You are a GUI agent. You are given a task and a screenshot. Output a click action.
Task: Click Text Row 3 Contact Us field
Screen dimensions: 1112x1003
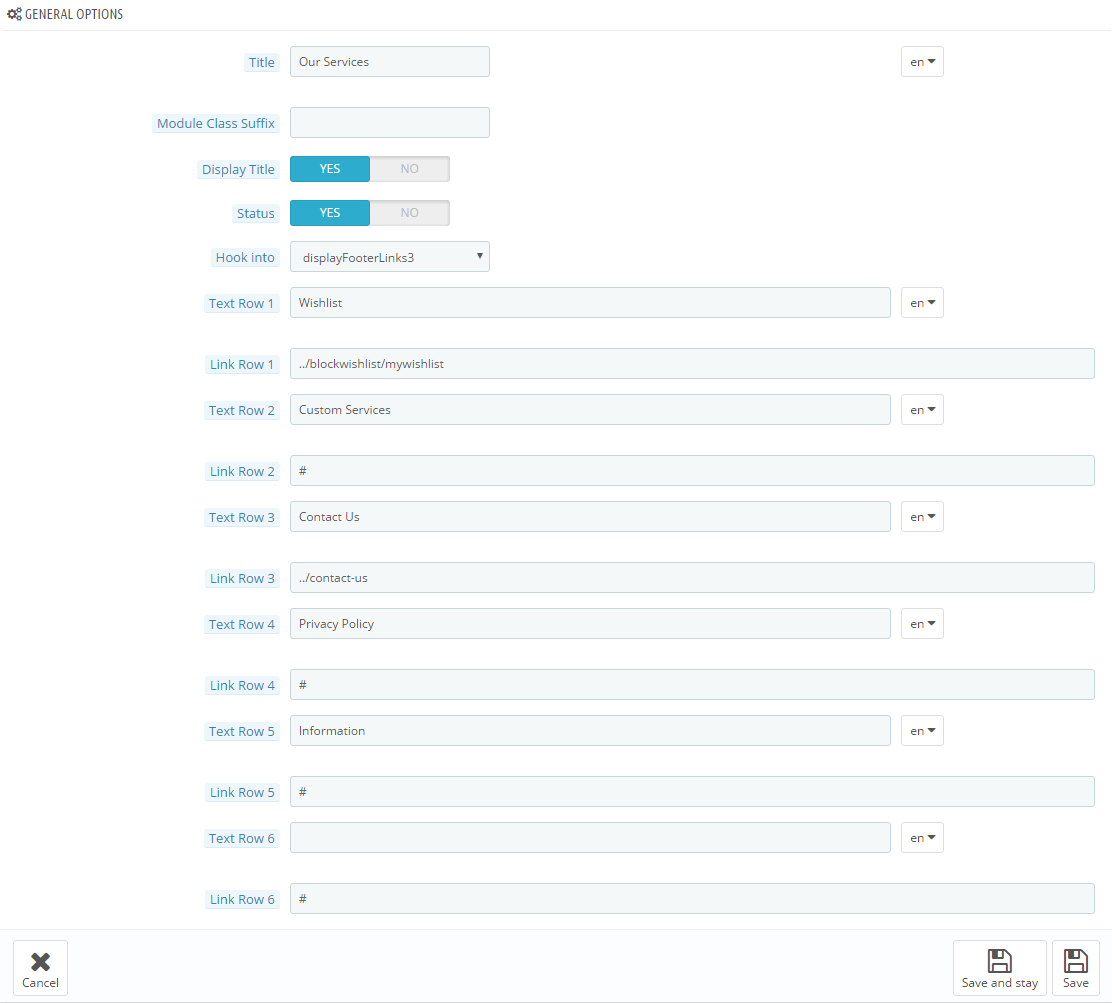point(590,517)
